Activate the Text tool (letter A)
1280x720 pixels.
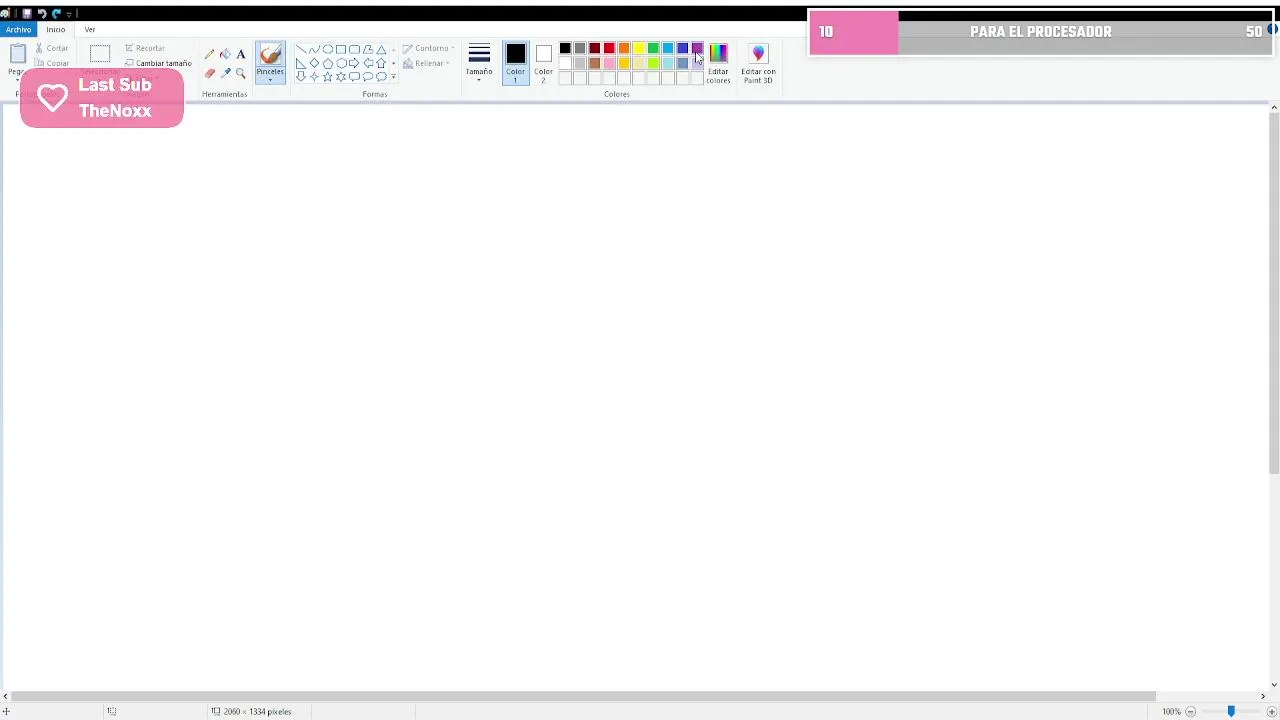(x=241, y=54)
